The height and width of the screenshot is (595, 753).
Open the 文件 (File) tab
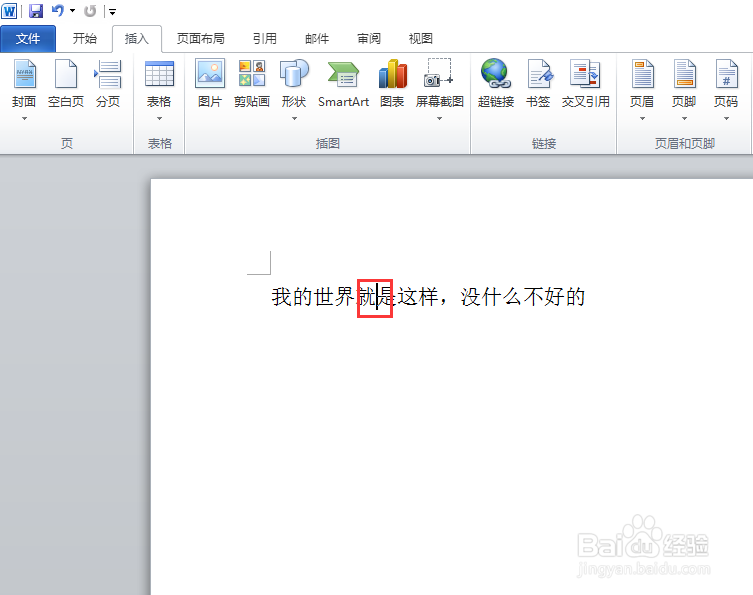(28, 38)
